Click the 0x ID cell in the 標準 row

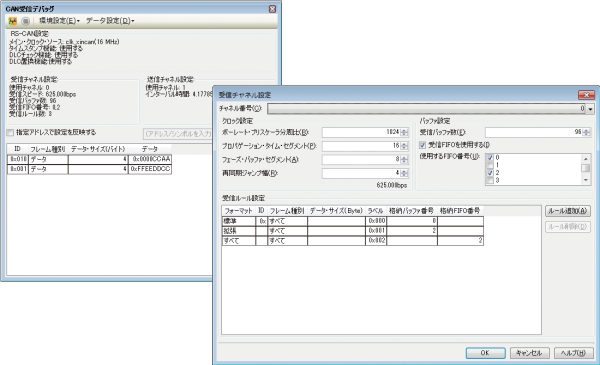tap(262, 221)
